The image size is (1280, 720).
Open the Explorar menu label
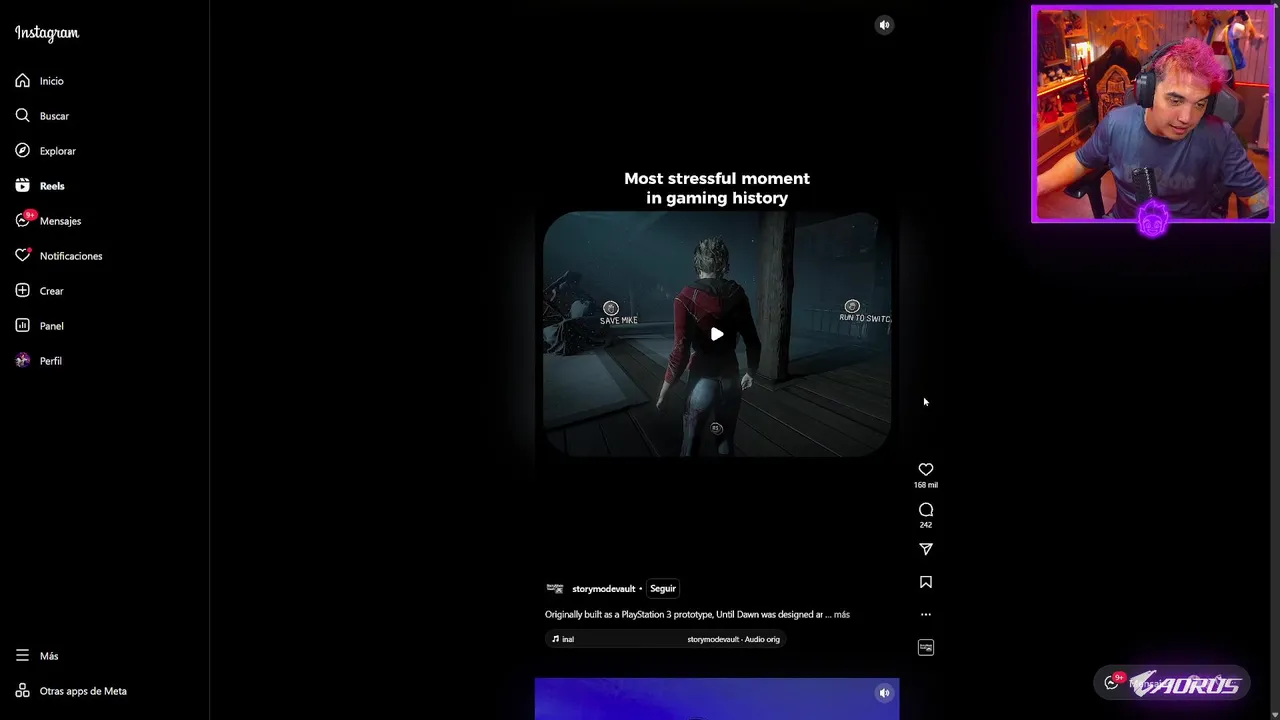[x=57, y=151]
